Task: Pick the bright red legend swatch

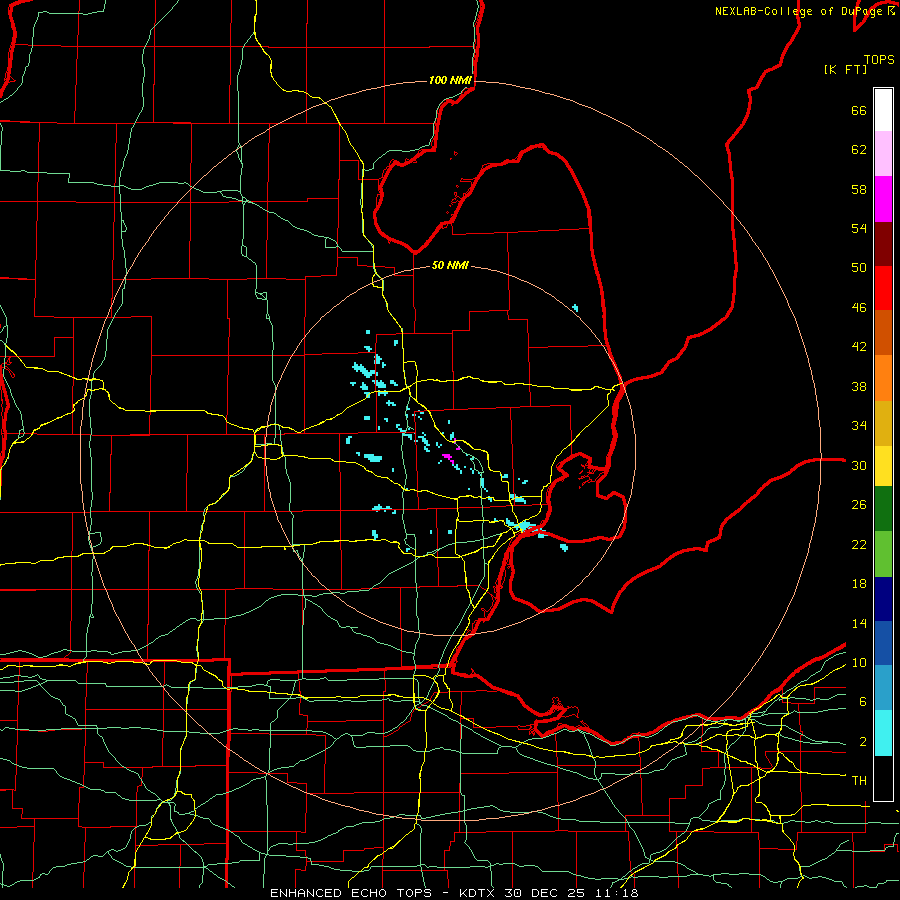Action: (883, 288)
